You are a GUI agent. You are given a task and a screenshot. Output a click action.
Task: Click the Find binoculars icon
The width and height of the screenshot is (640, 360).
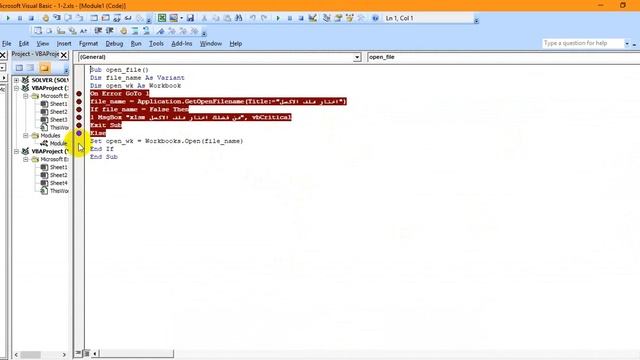click(x=239, y=18)
